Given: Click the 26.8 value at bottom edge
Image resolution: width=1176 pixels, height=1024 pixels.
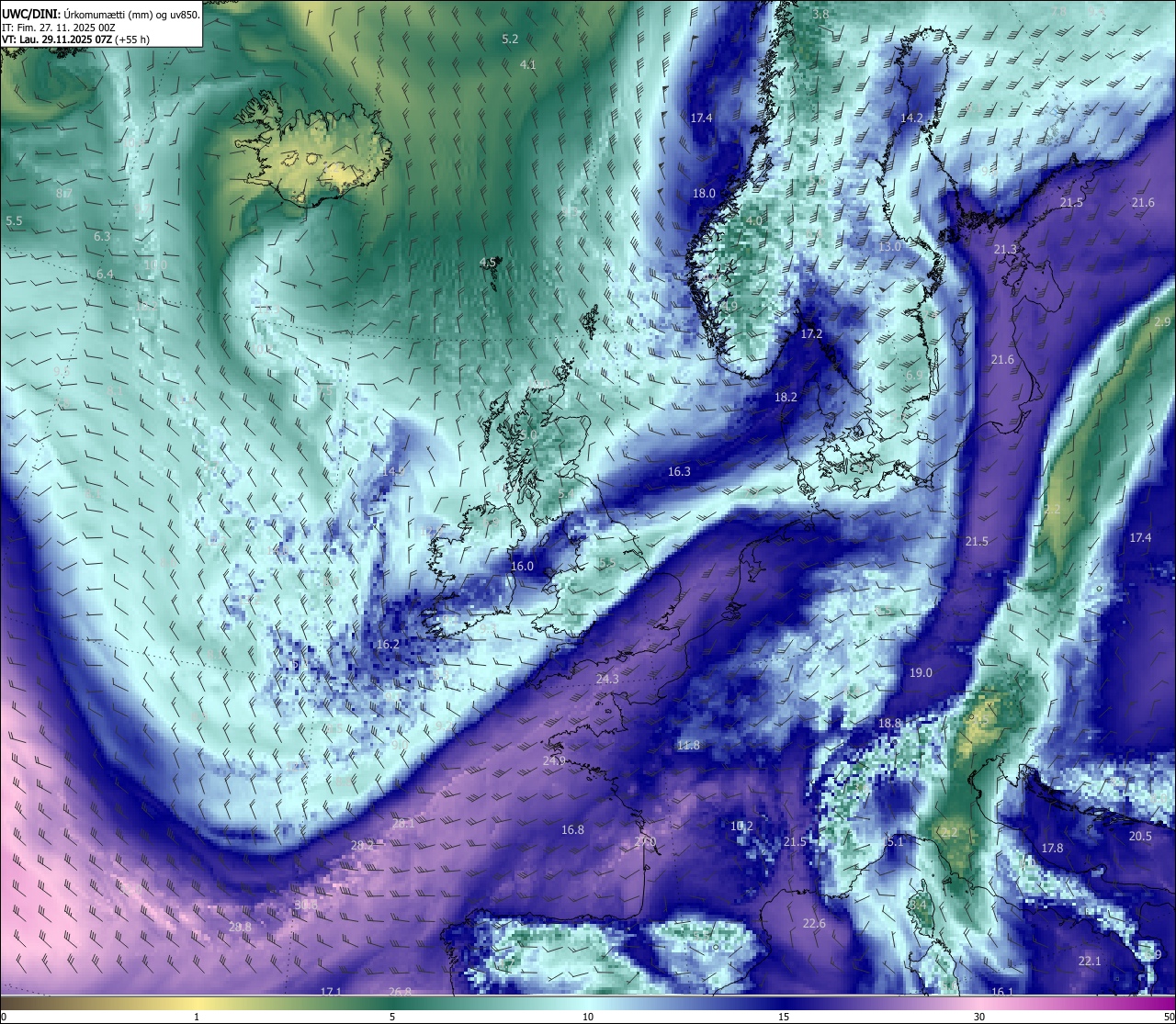Looking at the screenshot, I should [400, 992].
